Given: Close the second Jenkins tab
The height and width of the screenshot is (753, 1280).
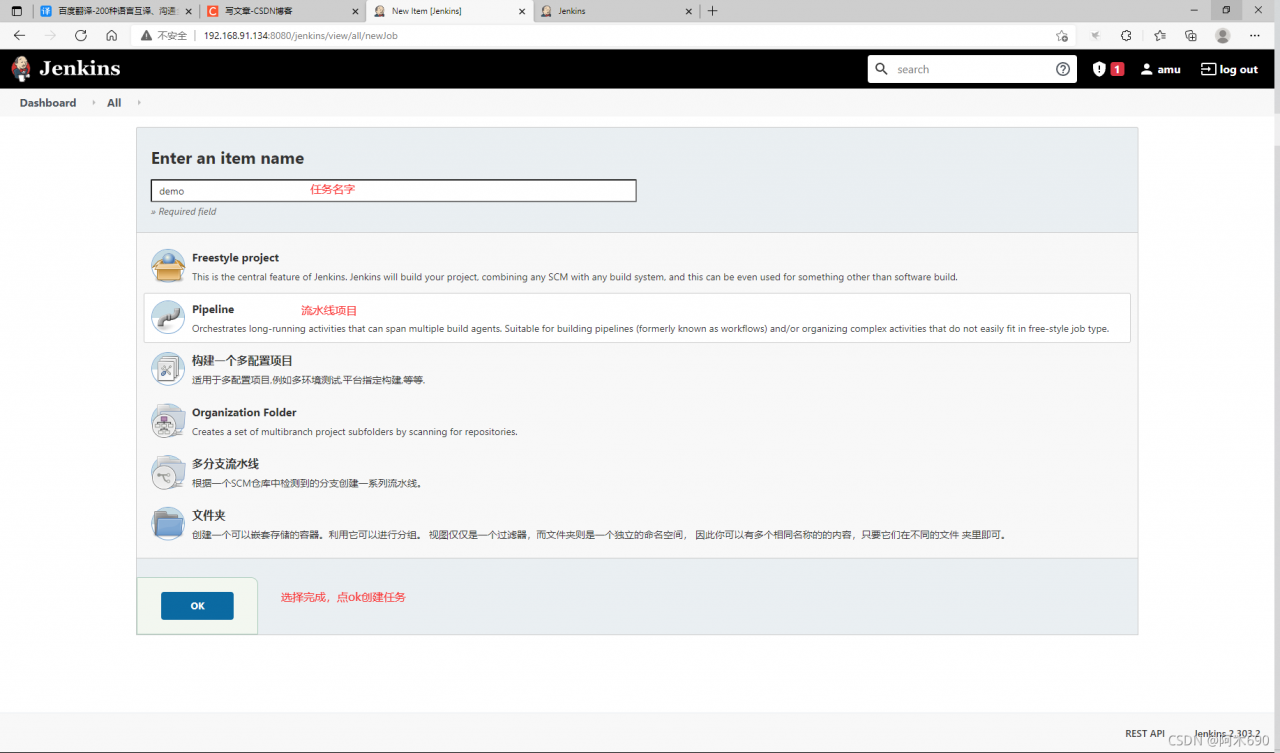Looking at the screenshot, I should (687, 11).
